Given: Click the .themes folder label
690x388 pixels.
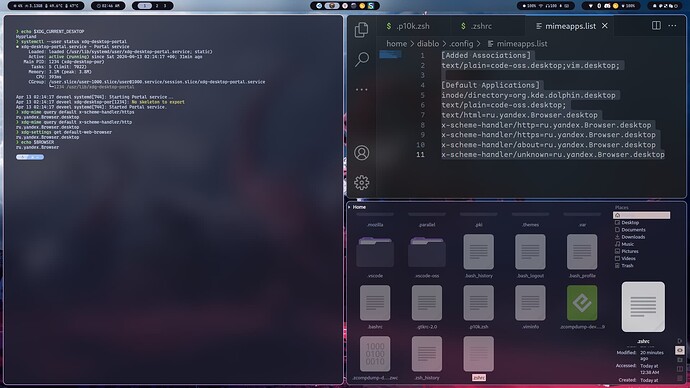Looking at the screenshot, I should [x=530, y=225].
